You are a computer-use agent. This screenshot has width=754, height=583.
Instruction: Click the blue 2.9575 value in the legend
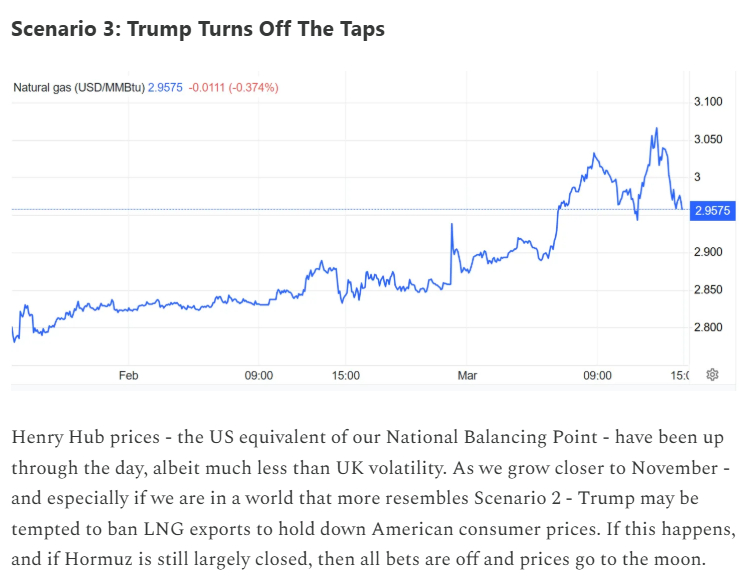[165, 88]
